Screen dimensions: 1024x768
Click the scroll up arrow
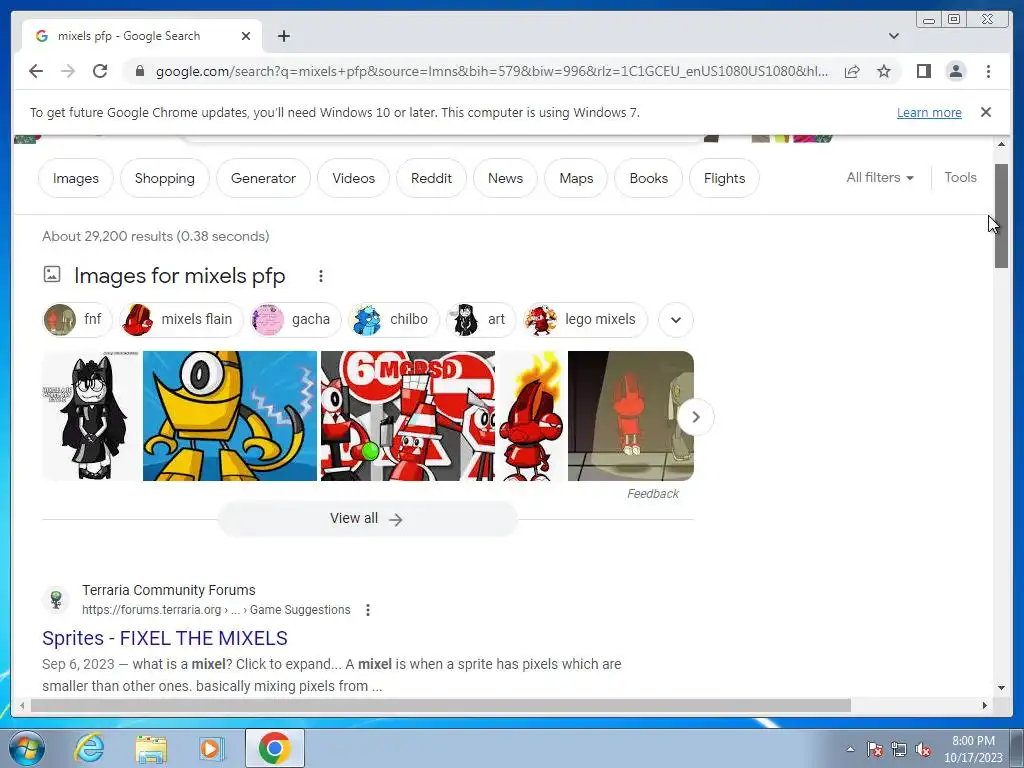tap(1001, 144)
